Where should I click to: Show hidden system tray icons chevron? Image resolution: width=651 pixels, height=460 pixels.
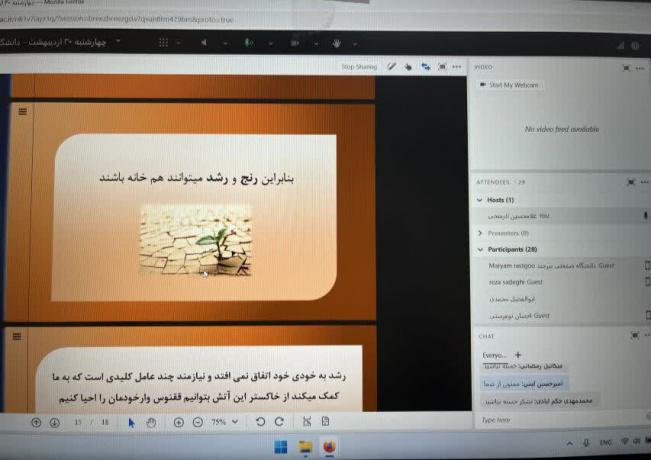pos(570,443)
